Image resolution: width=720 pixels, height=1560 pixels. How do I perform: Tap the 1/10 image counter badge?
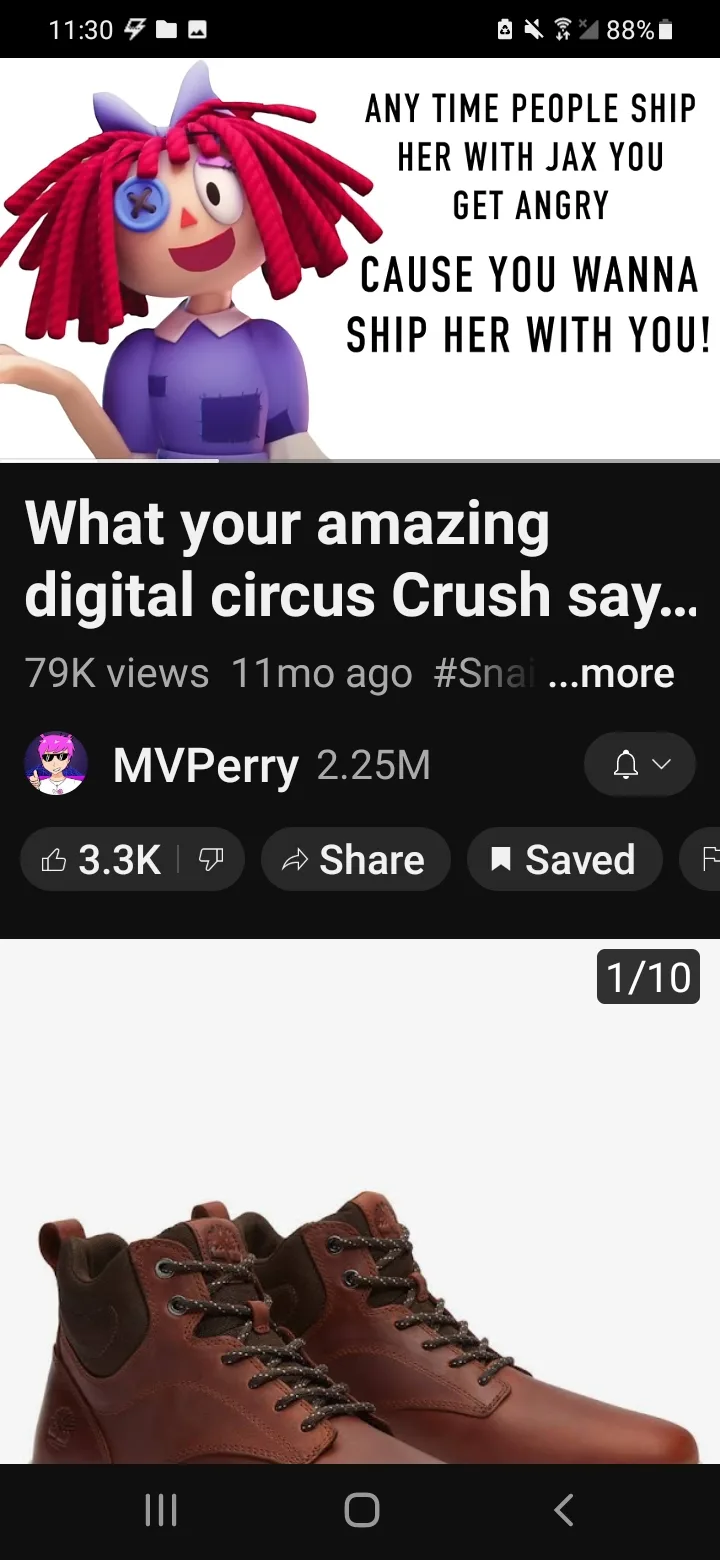coord(648,976)
